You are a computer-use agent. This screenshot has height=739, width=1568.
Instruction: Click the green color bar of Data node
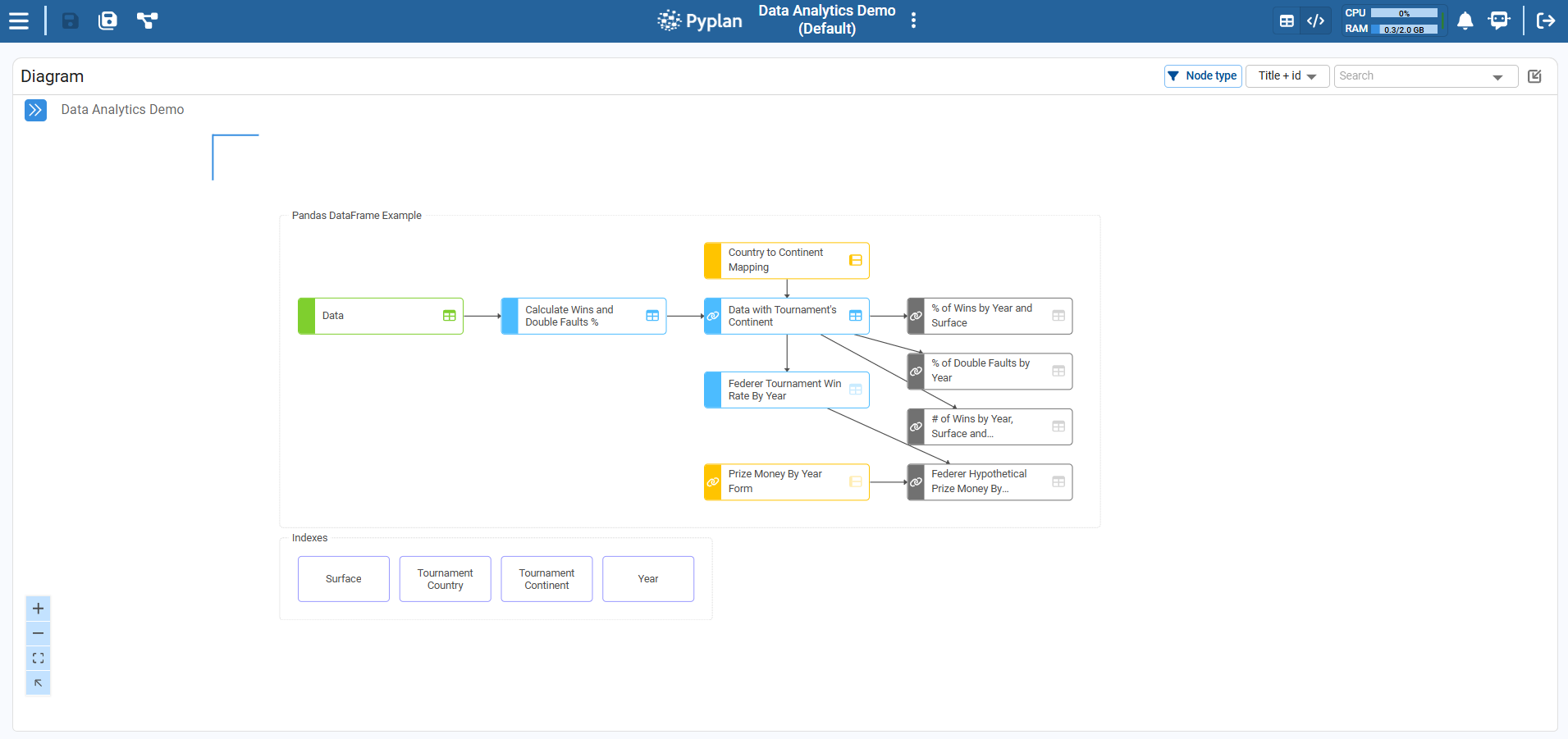tap(306, 316)
